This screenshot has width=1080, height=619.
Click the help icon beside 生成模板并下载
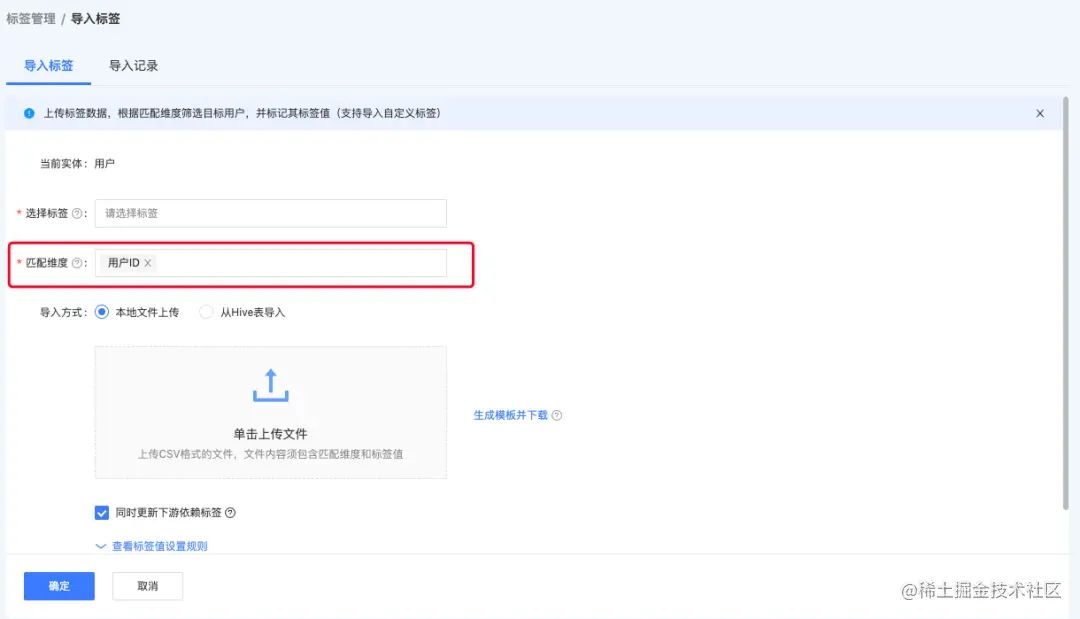(x=556, y=414)
